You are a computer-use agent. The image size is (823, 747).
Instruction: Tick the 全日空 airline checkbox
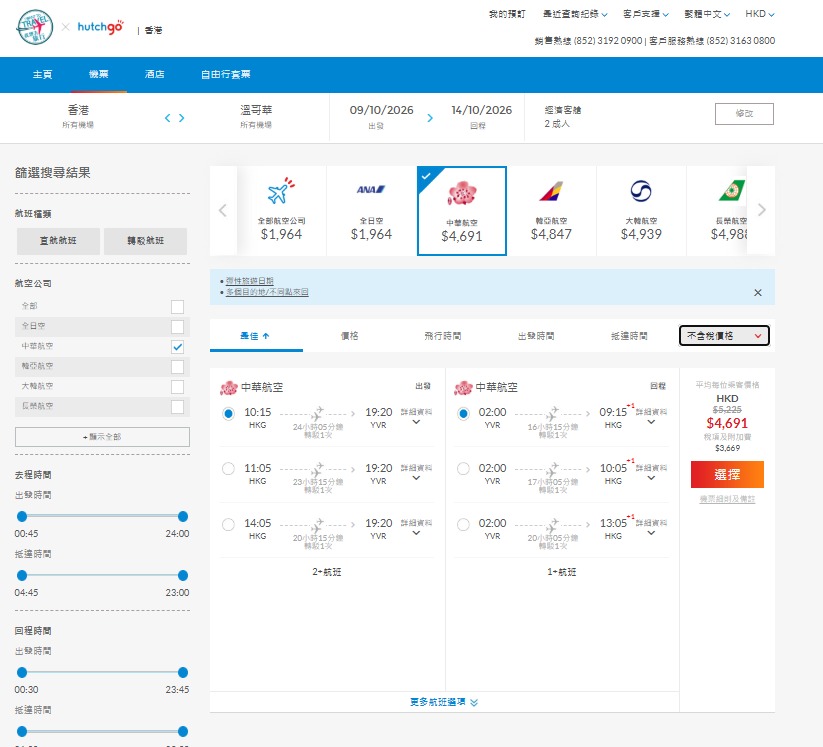[177, 327]
